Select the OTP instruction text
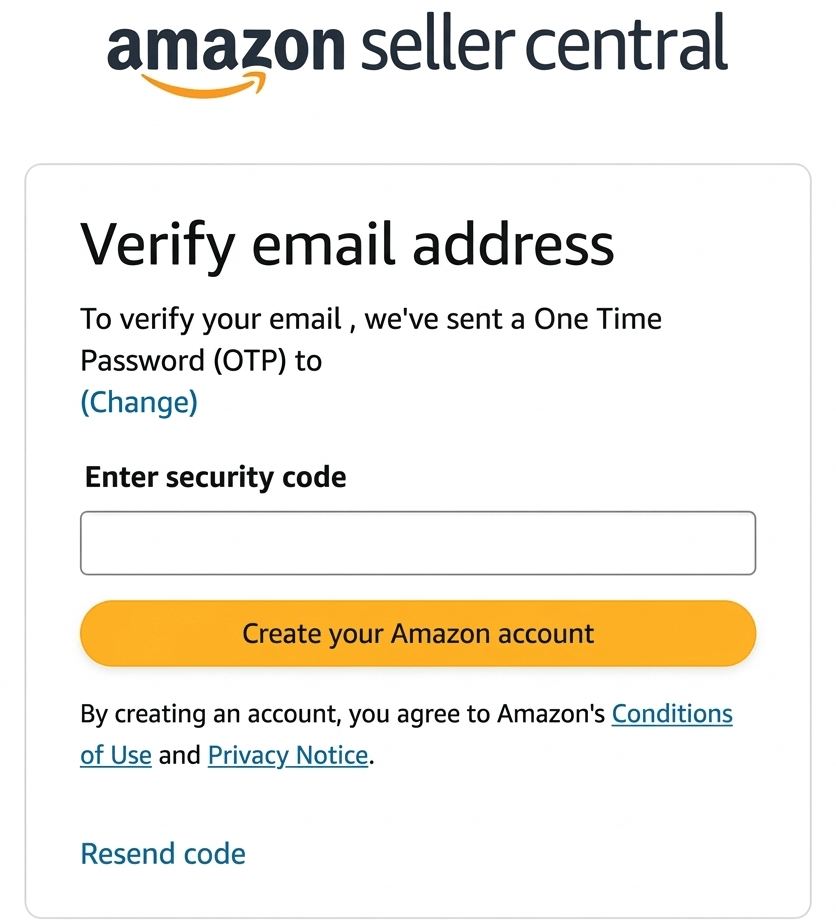The image size is (836, 924). coord(370,340)
